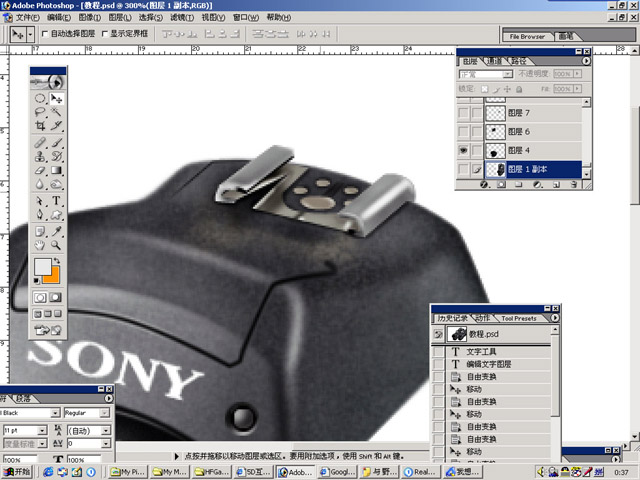
Task: Open the History panel flyout menu
Action: 555,318
